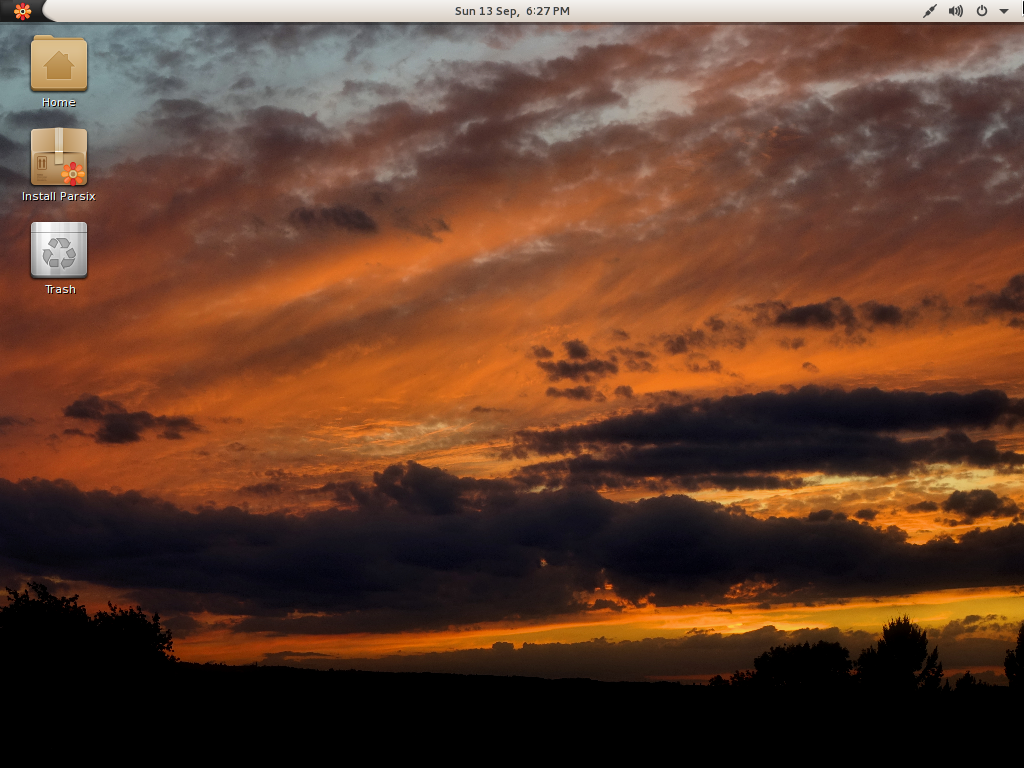Viewport: 1024px width, 768px height.
Task: Open calendar from the 'Sun 13 Sep' date
Action: [486, 11]
